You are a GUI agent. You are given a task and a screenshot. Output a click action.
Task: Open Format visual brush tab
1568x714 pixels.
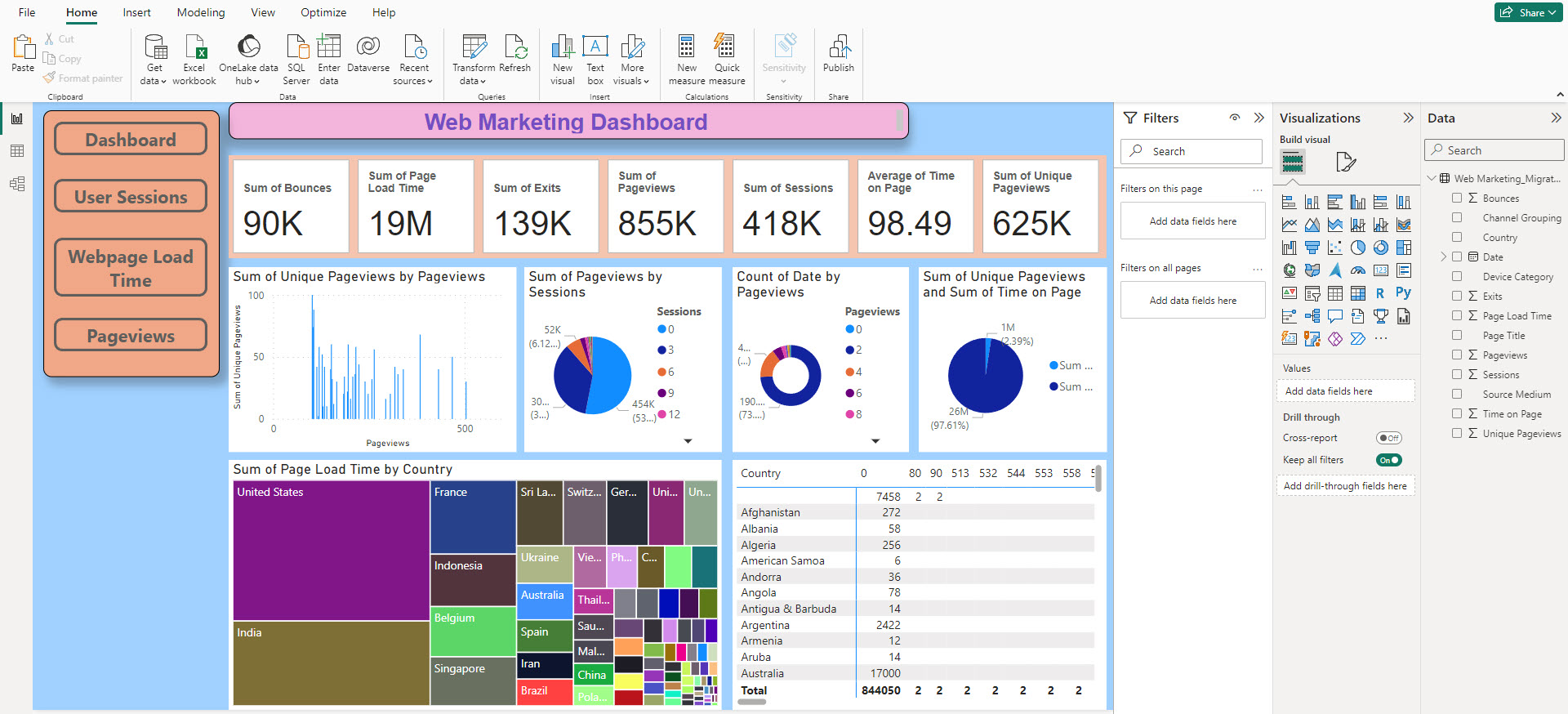coord(1345,162)
